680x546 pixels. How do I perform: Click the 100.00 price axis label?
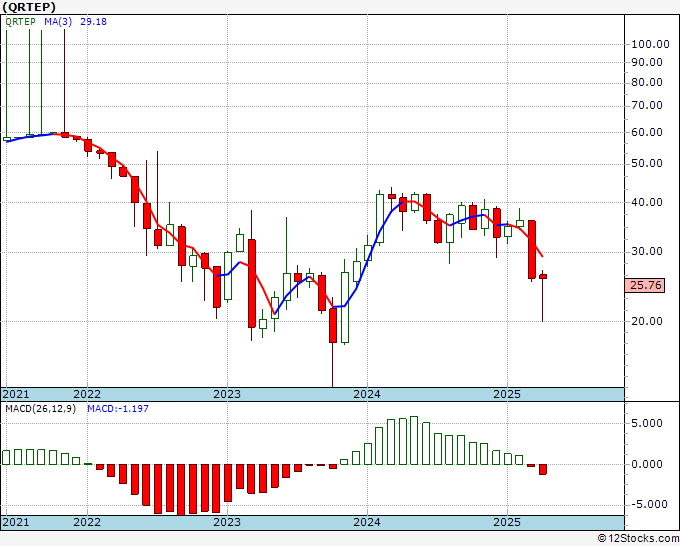click(x=650, y=44)
